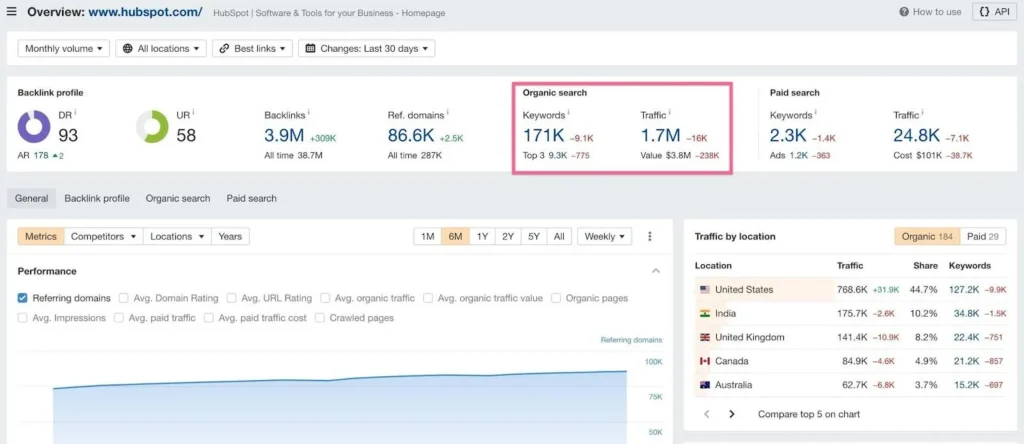Click the Ref. domains info icon
Image resolution: width=1024 pixels, height=444 pixels.
coord(448,112)
